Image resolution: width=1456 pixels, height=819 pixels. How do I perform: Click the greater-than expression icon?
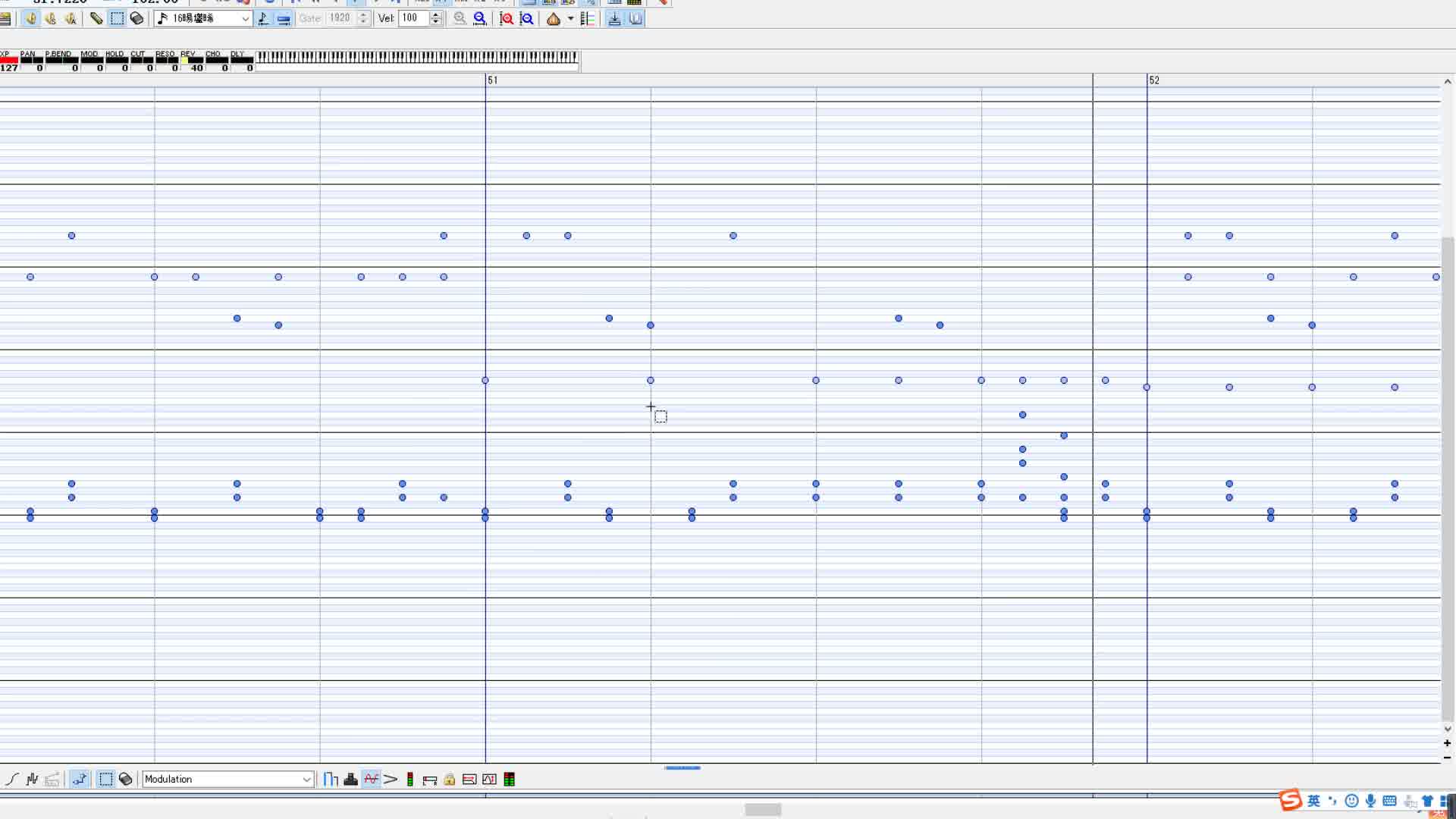[391, 779]
